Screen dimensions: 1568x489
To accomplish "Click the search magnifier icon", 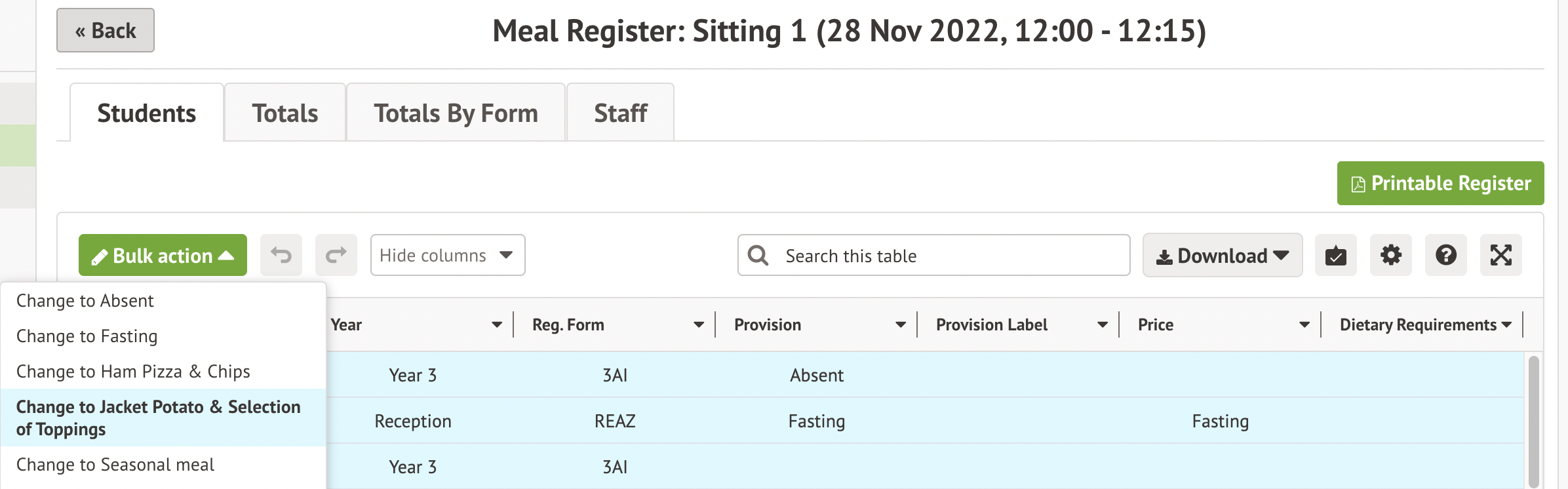I will [x=758, y=255].
